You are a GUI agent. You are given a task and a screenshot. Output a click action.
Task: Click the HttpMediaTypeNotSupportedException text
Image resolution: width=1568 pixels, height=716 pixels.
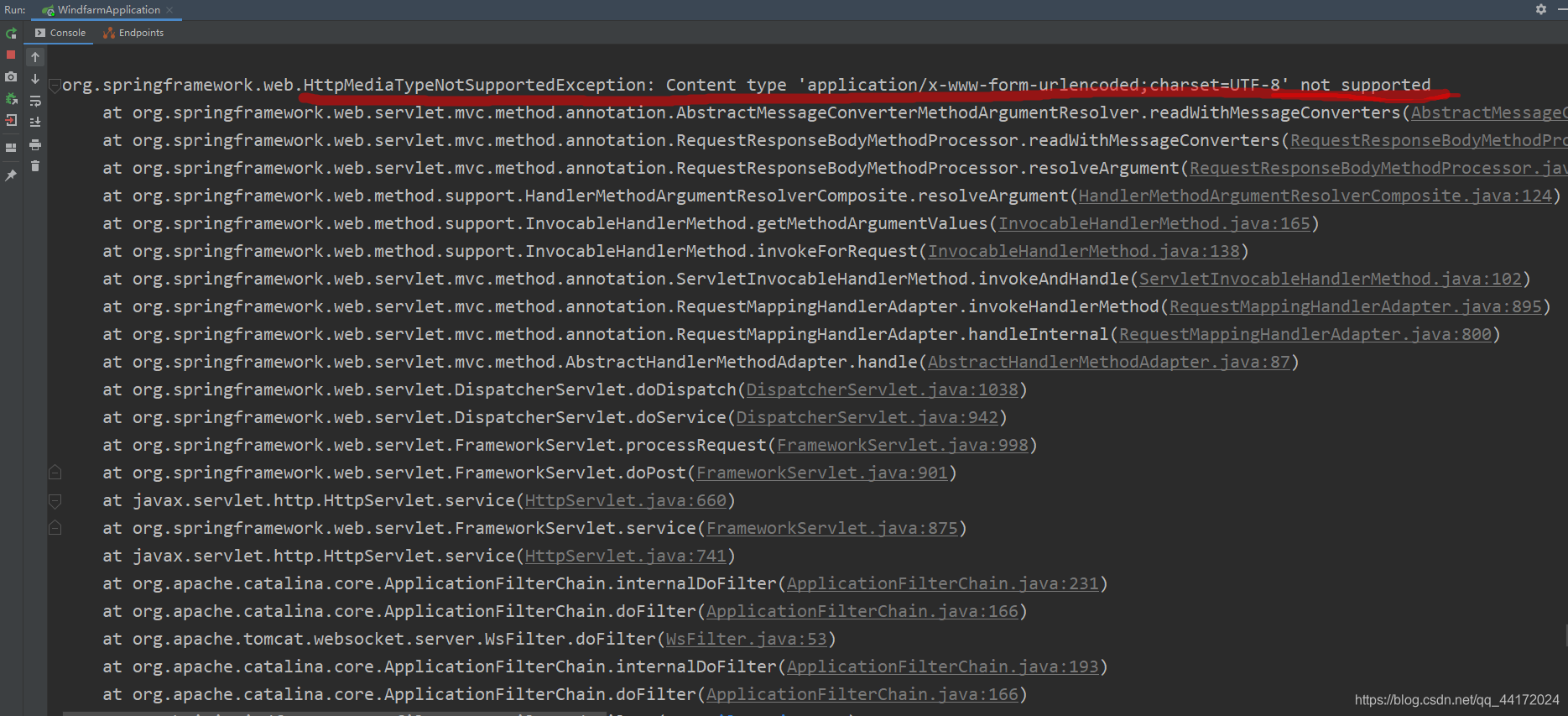click(x=474, y=85)
